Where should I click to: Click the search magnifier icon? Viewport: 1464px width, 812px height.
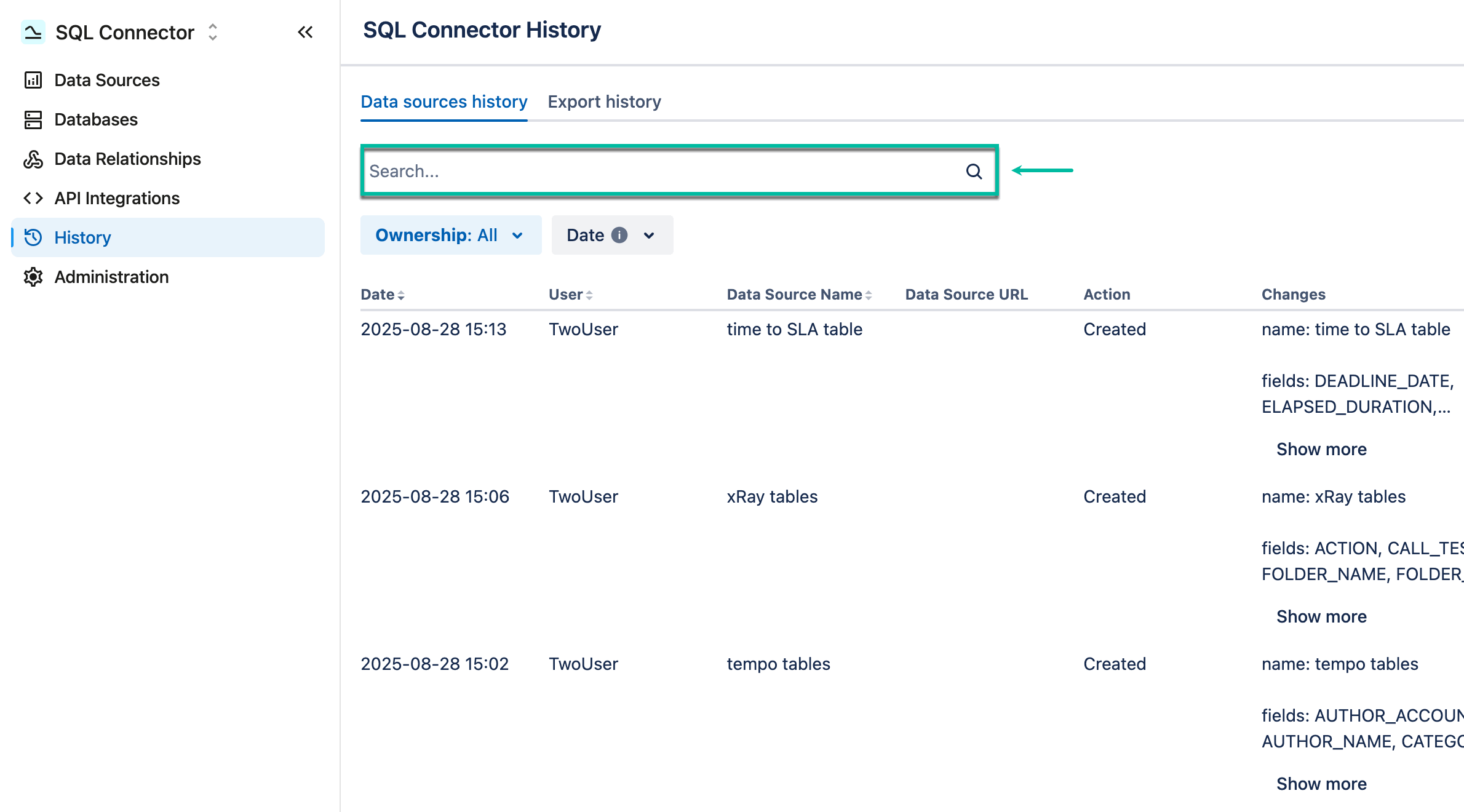(974, 172)
